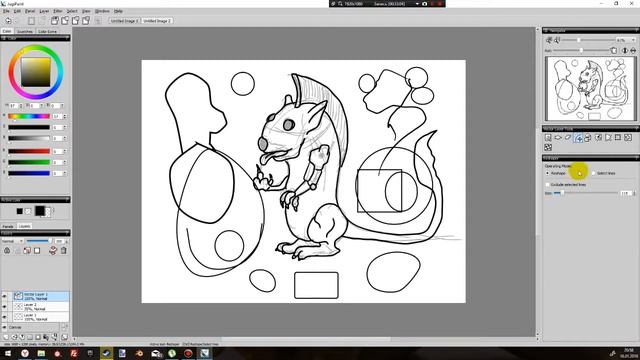Screen dimensions: 640x360
Task: Open File Explorer from the taskbar
Action: [41, 353]
